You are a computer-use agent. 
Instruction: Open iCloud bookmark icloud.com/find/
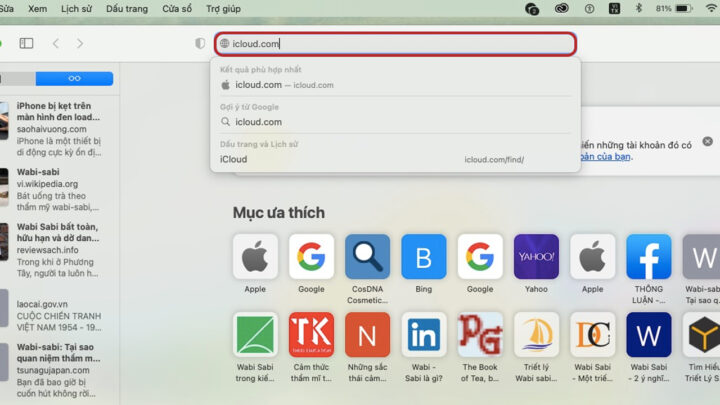(395, 159)
